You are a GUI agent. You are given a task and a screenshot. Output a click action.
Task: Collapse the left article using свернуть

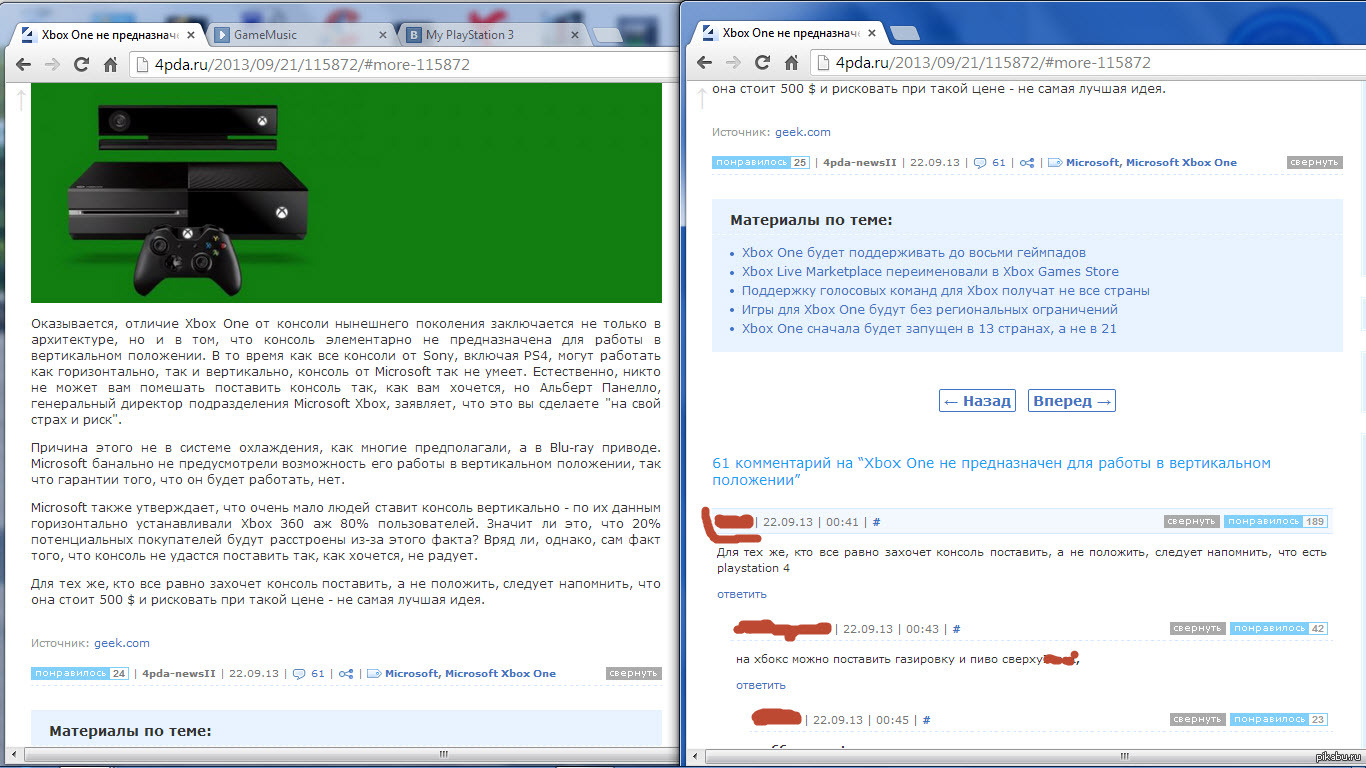633,673
